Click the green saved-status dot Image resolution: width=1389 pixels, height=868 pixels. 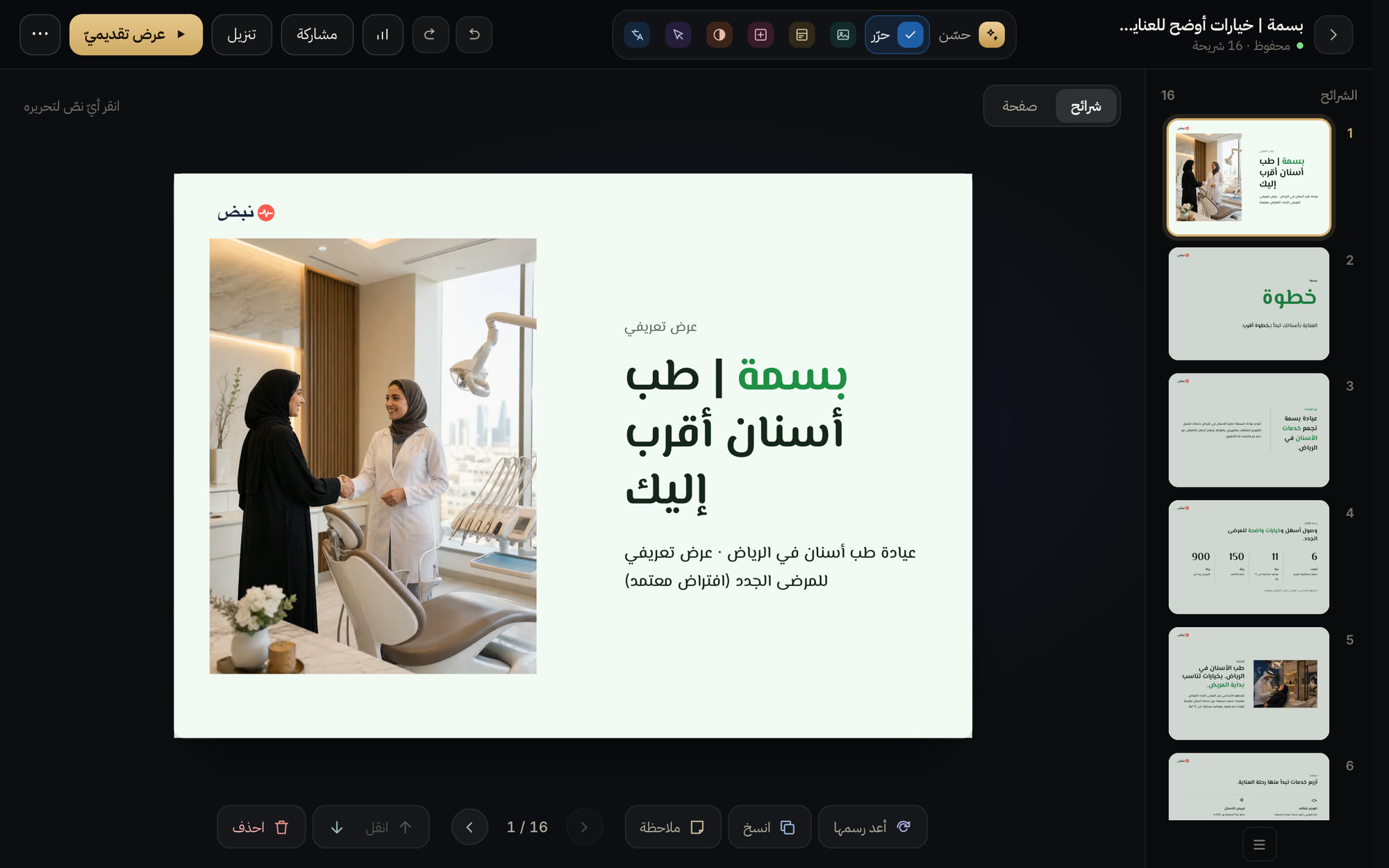1299,46
